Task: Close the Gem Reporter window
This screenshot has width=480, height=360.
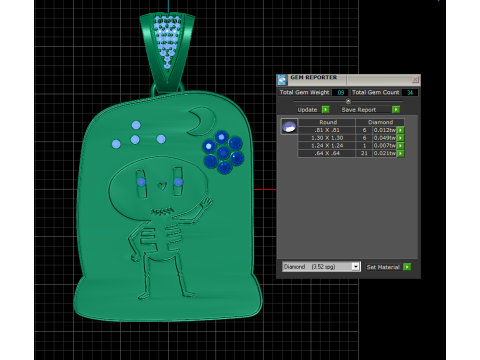Action: click(x=415, y=79)
